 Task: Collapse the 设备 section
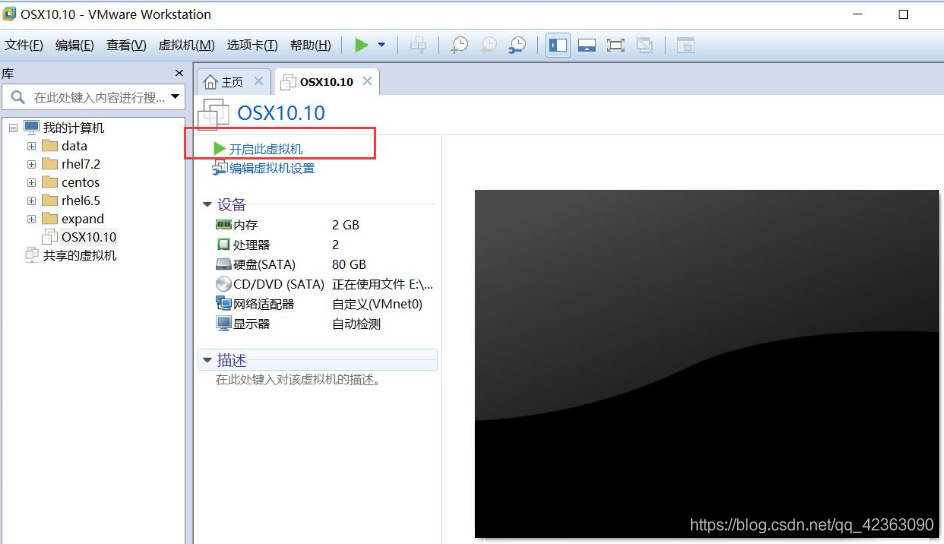click(207, 205)
